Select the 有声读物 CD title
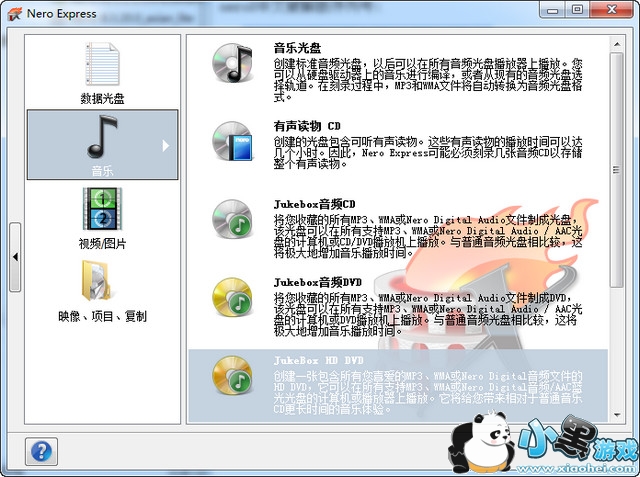The width and height of the screenshot is (640, 477). pyautogui.click(x=307, y=126)
